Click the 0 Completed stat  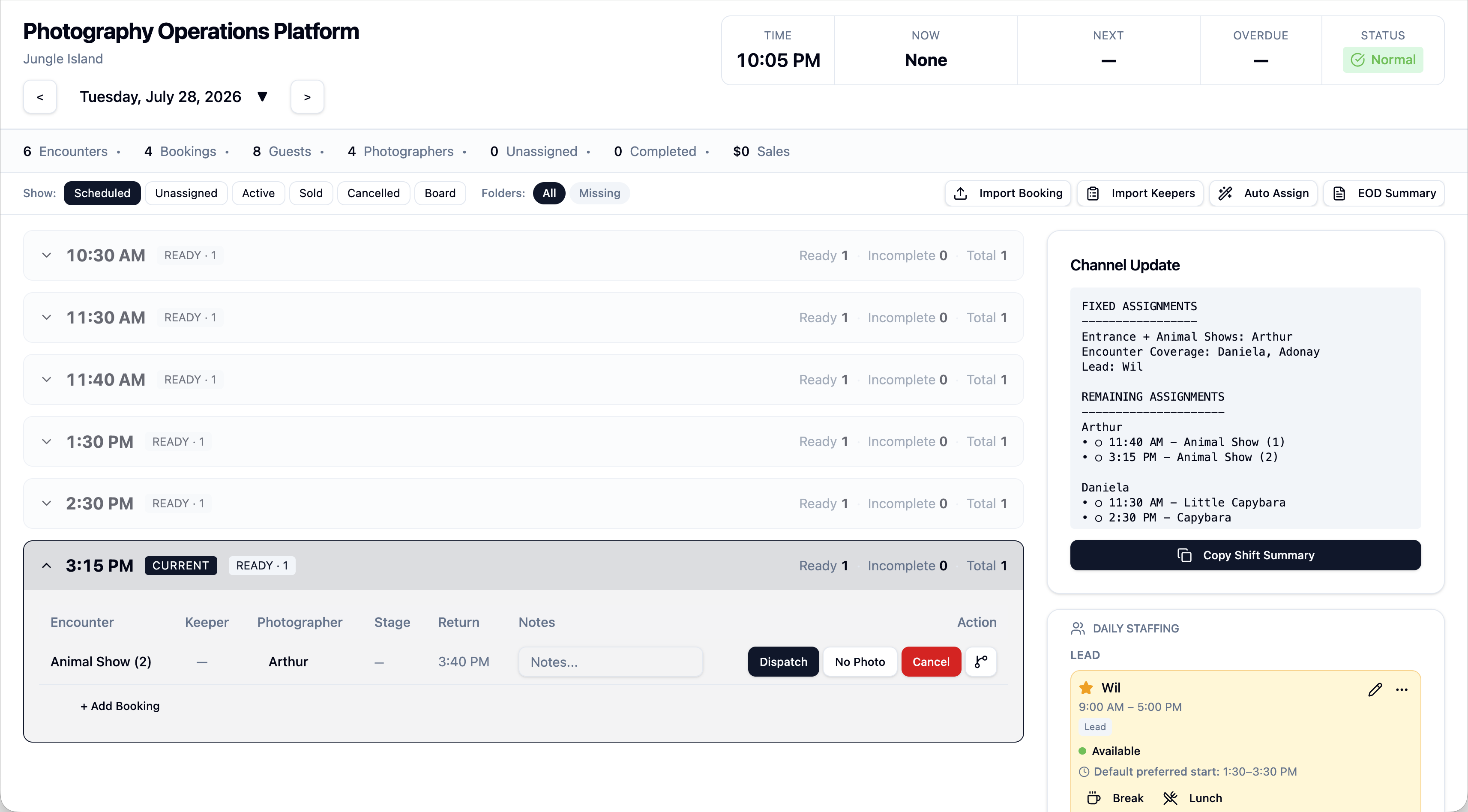click(x=655, y=151)
